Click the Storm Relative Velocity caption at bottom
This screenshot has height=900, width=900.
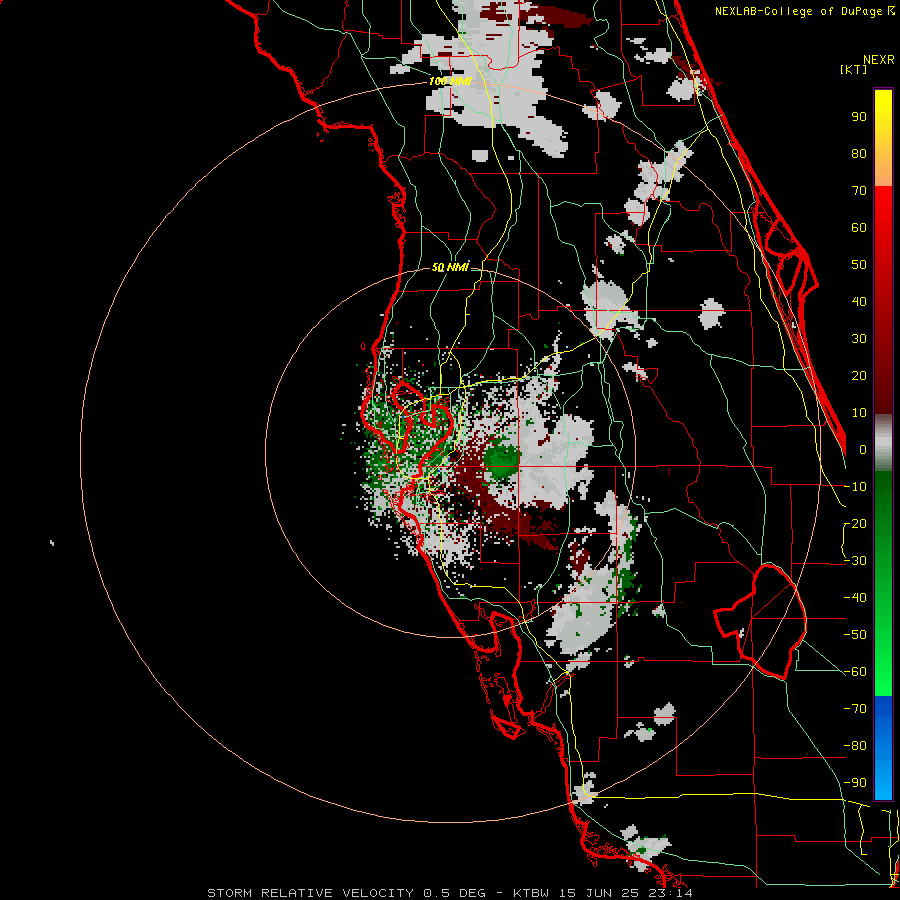[449, 893]
